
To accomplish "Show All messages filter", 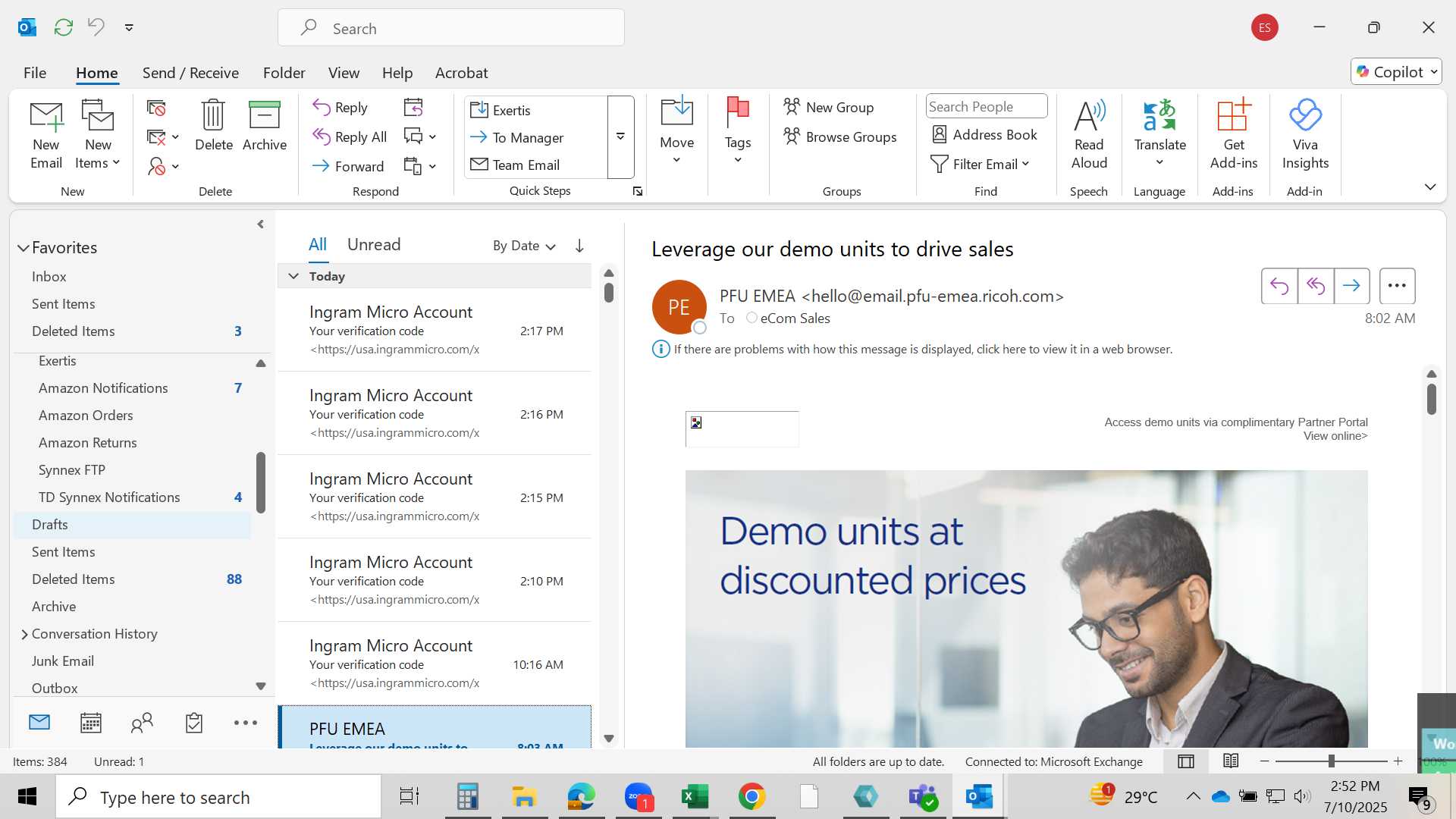I will tap(318, 245).
